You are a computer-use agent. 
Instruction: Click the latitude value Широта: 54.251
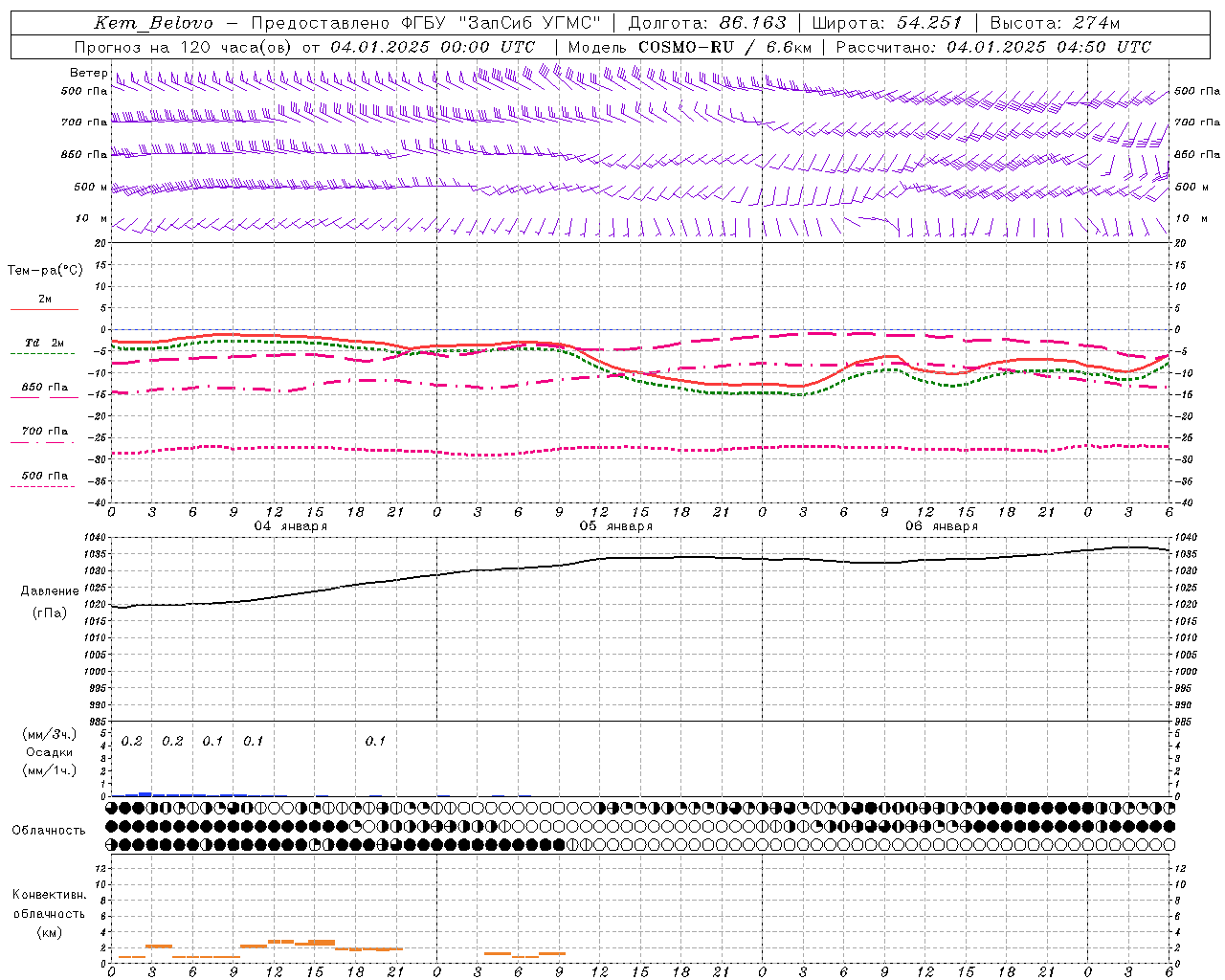pyautogui.click(x=887, y=23)
